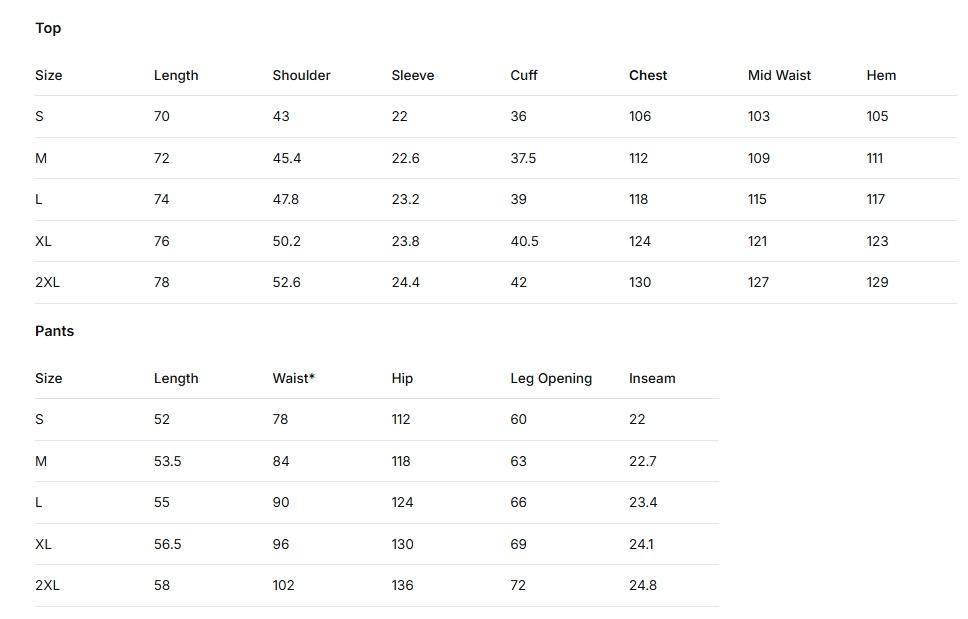Select cuff value 40.5 for size XL
The width and height of the screenshot is (968, 619).
[x=524, y=241]
